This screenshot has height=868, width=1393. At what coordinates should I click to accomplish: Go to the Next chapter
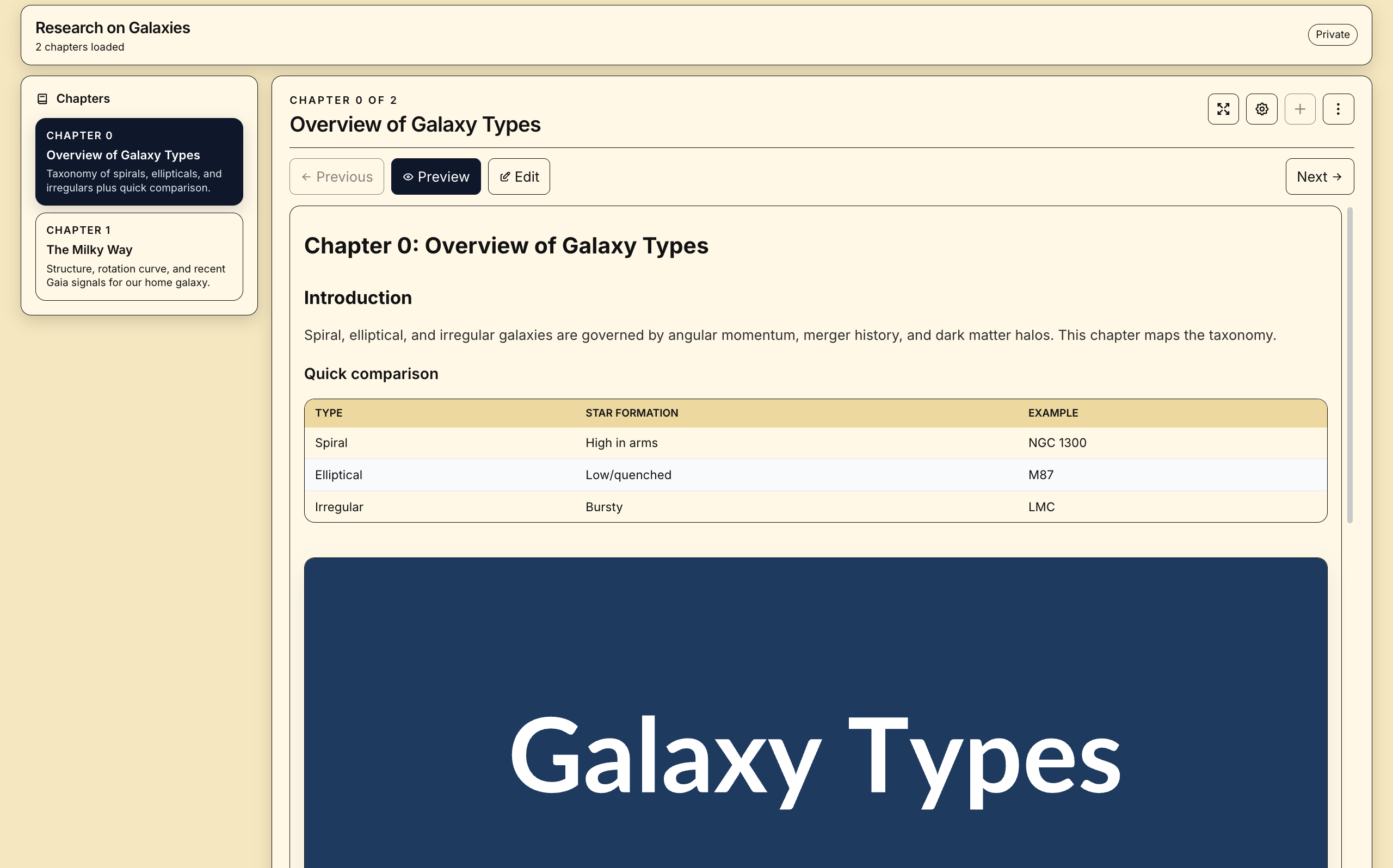click(1319, 177)
